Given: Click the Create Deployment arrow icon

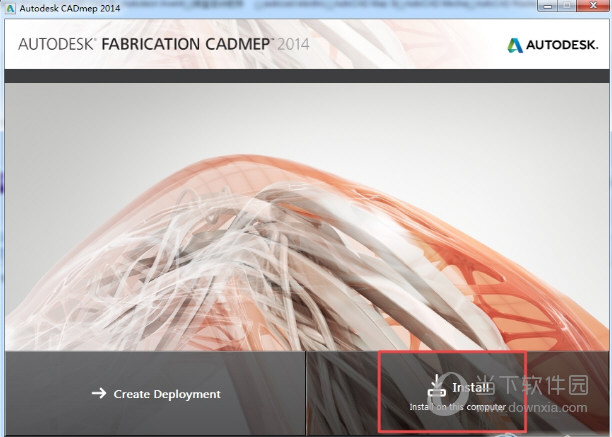Looking at the screenshot, I should click(99, 393).
